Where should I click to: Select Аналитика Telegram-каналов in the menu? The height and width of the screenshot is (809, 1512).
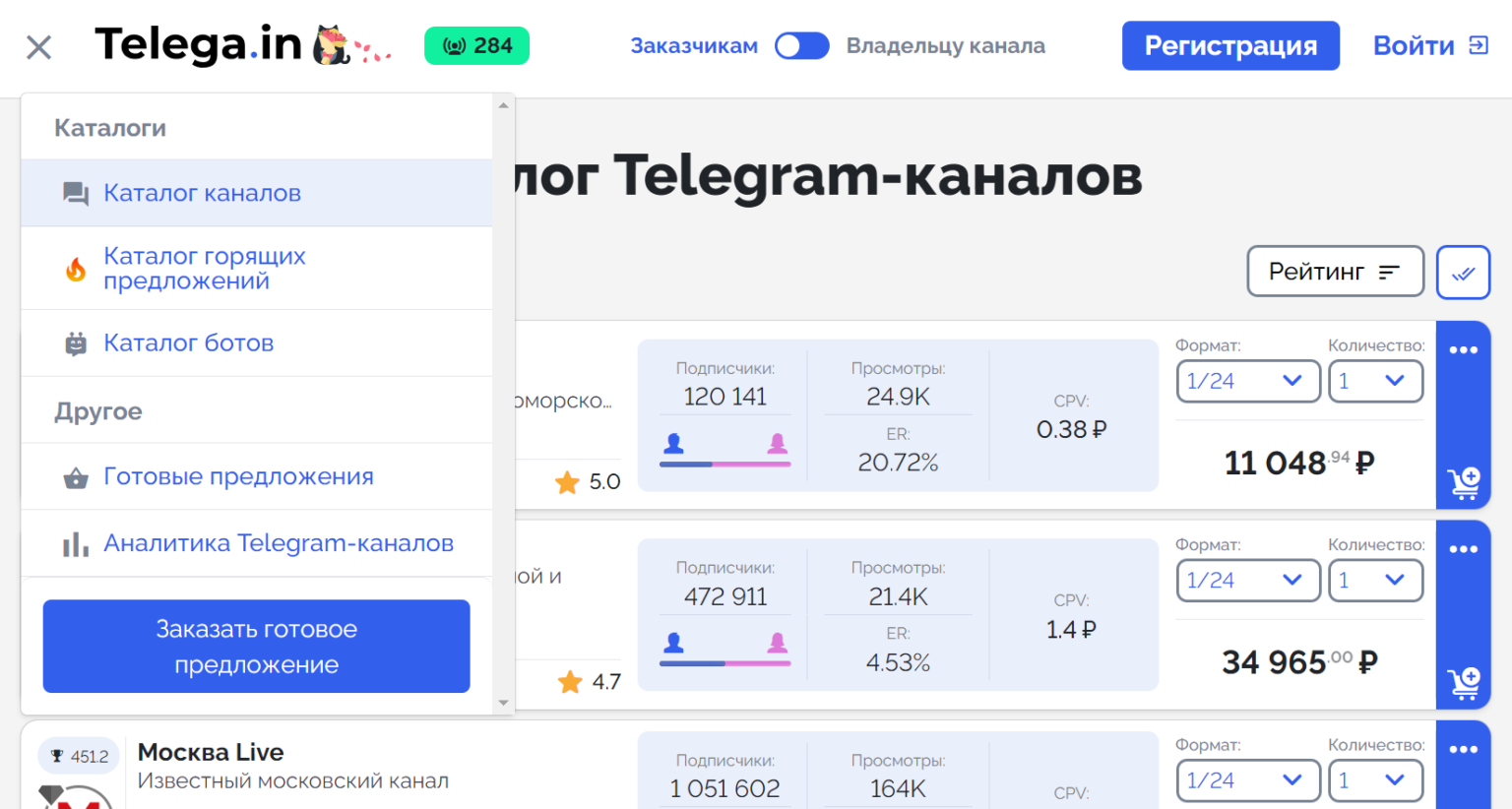[x=279, y=543]
